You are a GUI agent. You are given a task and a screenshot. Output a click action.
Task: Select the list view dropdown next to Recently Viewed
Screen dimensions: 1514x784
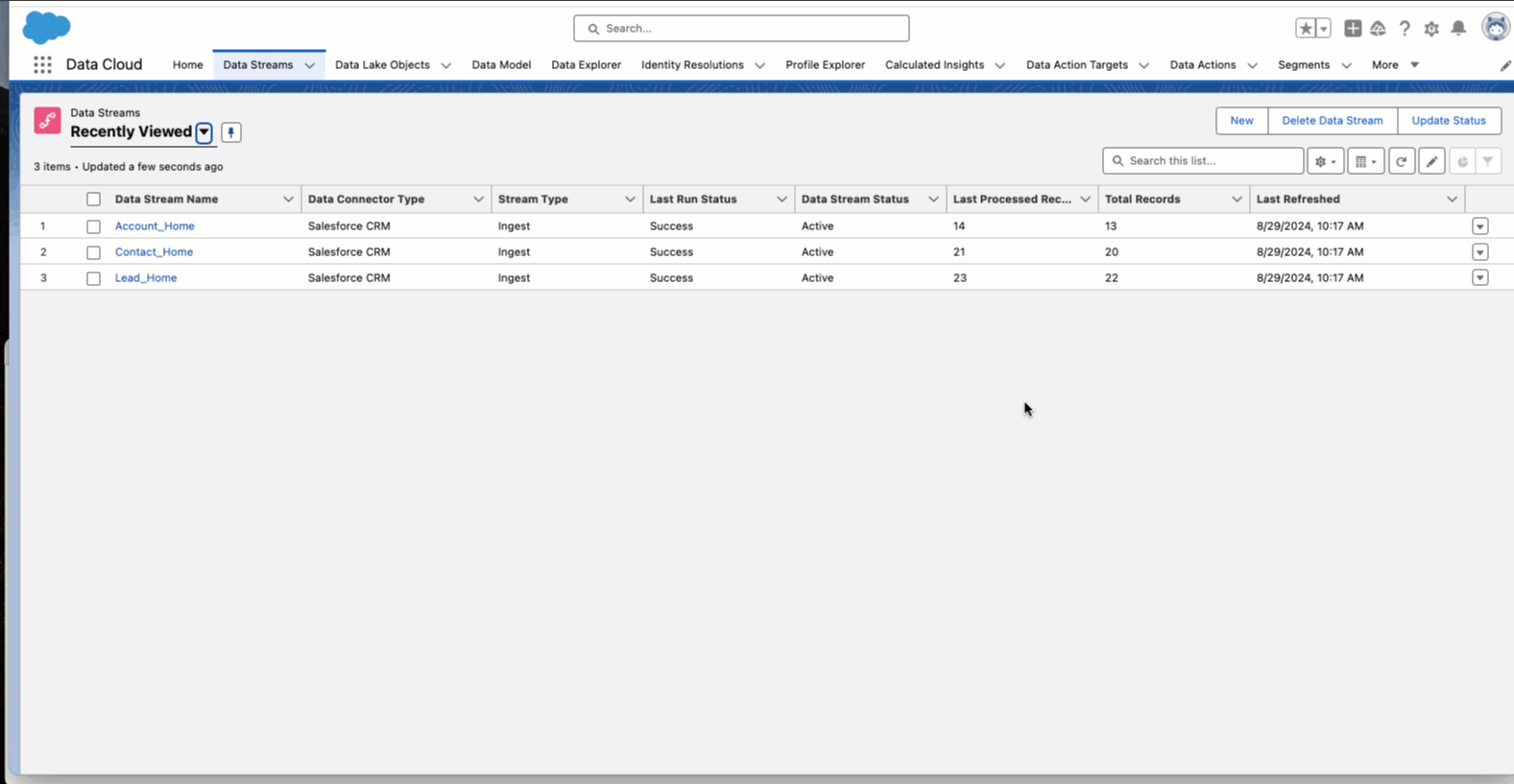[204, 132]
